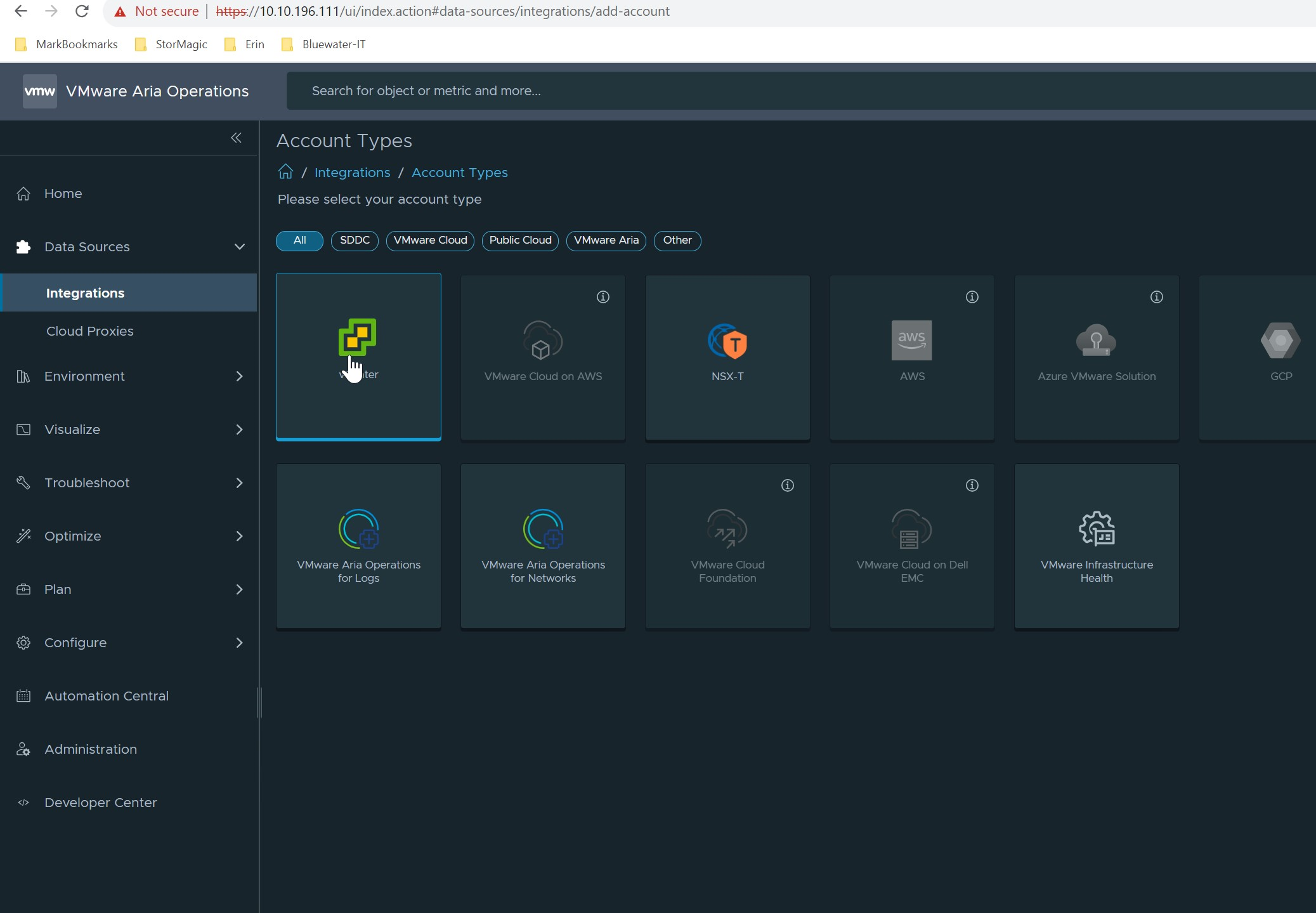Click Integrations breadcrumb link
Viewport: 1316px width, 913px height.
[x=352, y=173]
